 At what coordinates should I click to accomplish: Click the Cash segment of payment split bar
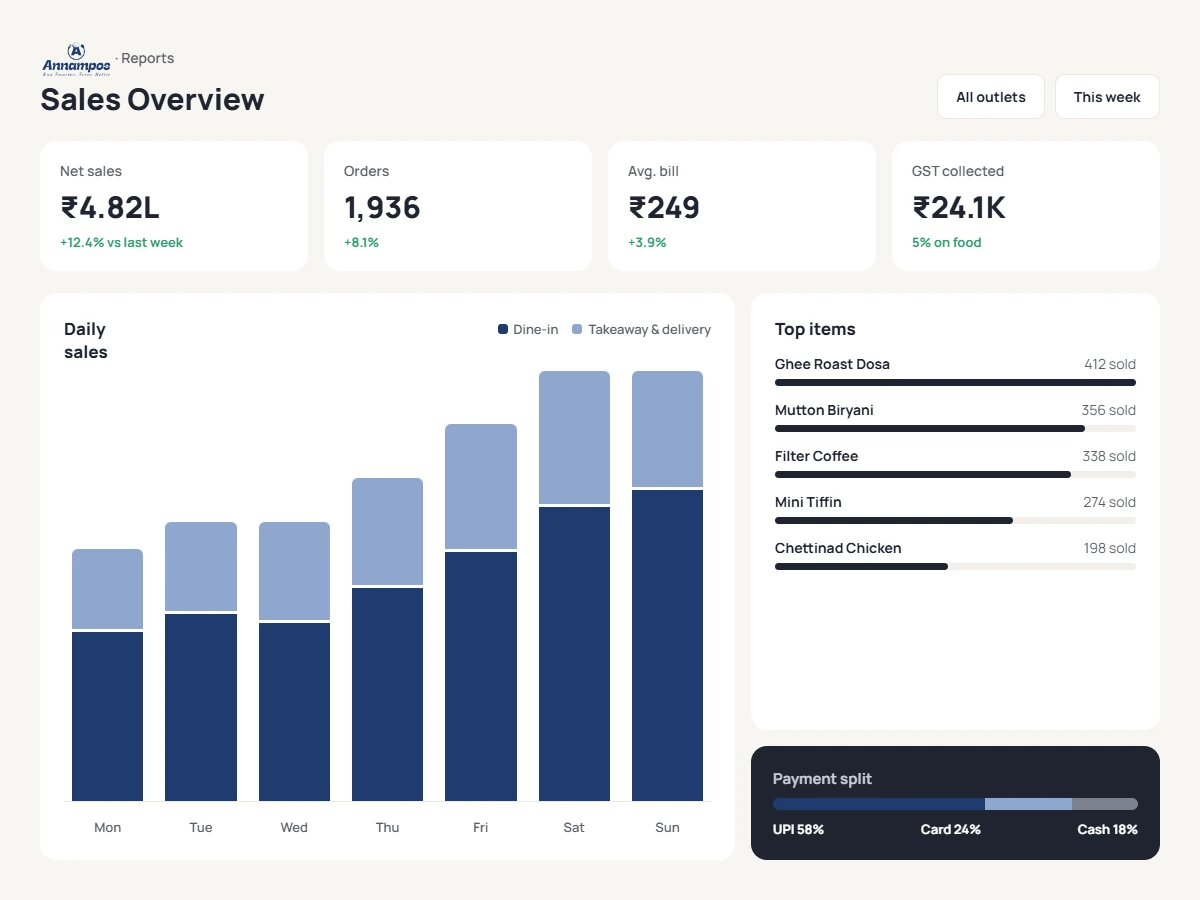[x=1105, y=804]
